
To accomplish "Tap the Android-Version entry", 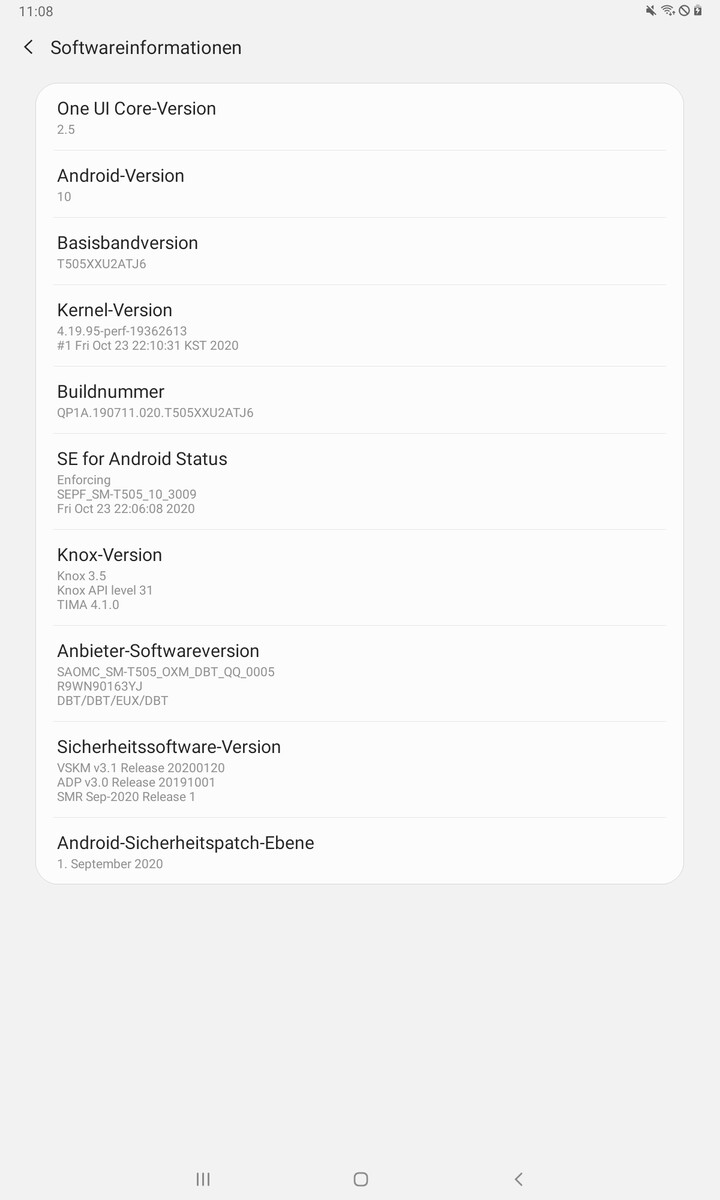I will pos(359,184).
